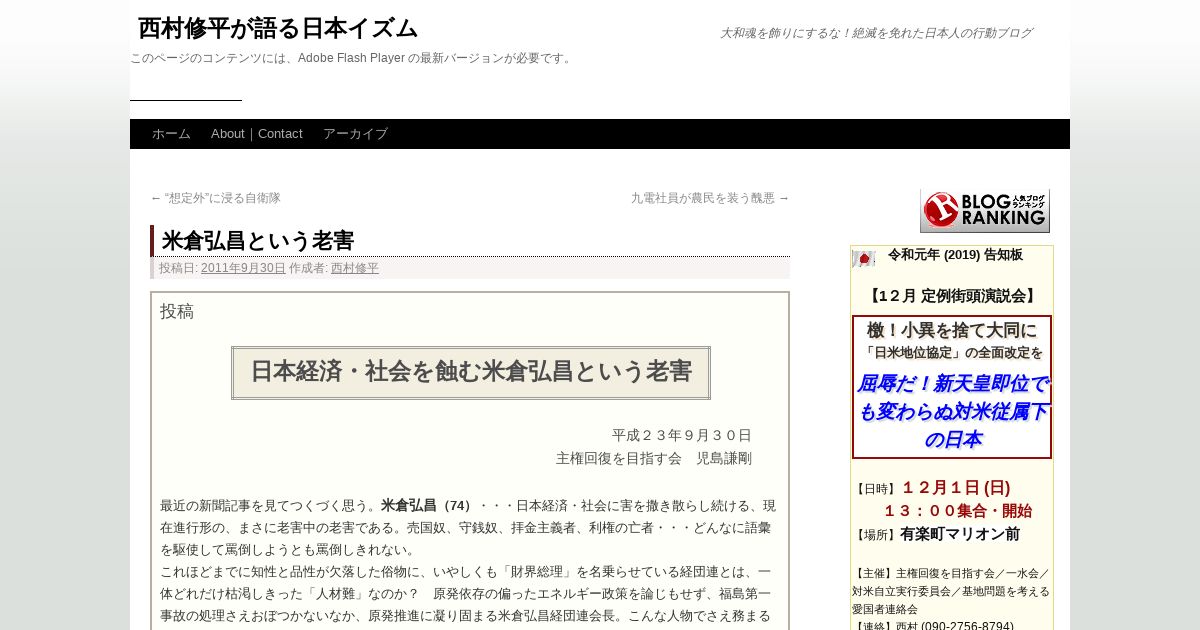Click 【１２月 定例街頭演説会】 heading
Screen dimensions: 1200x630
click(x=952, y=296)
